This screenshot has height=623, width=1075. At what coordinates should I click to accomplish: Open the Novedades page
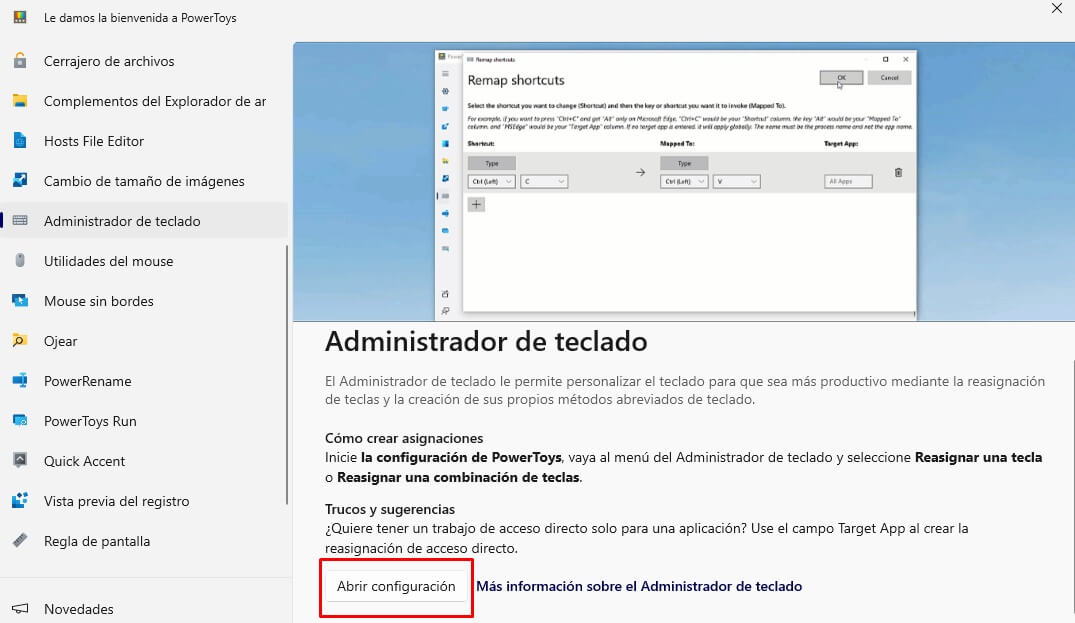click(144, 609)
